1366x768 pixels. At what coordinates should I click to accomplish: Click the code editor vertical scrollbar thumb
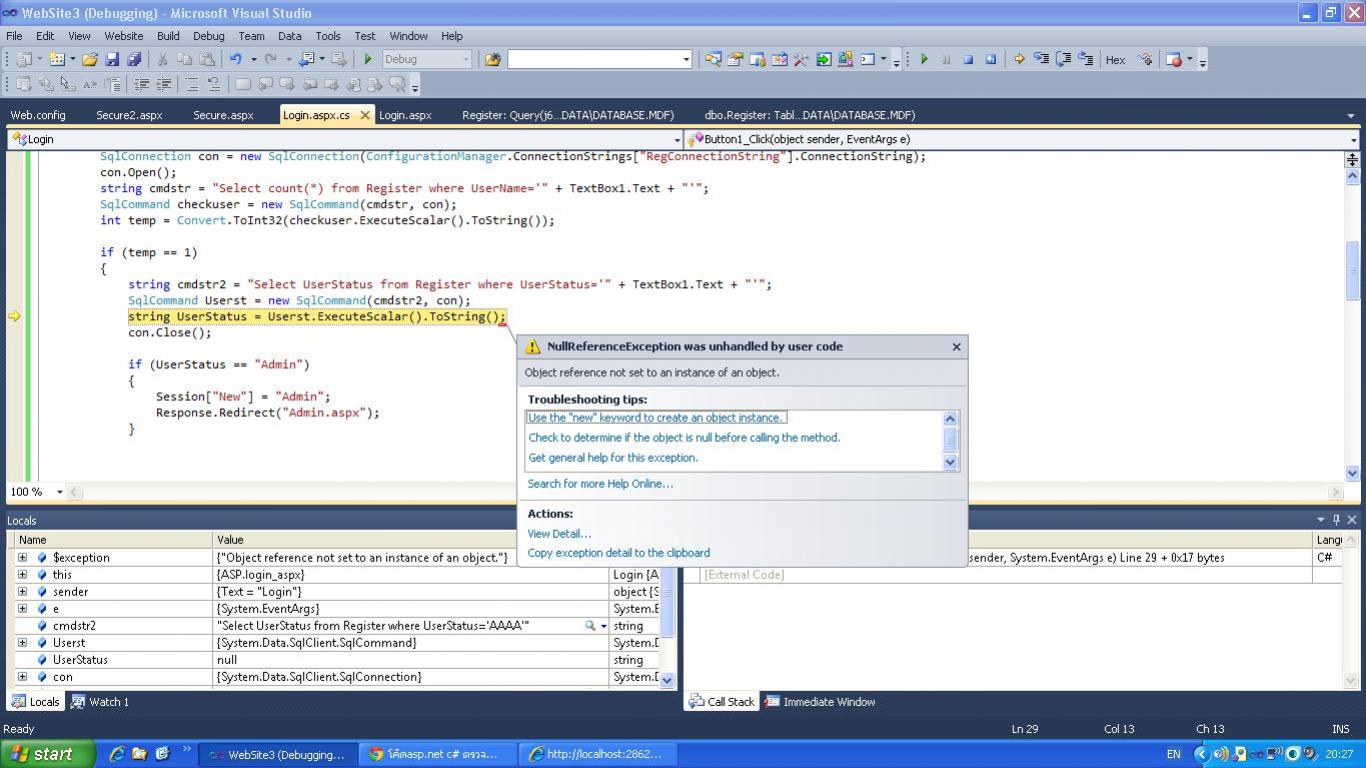coord(1353,270)
